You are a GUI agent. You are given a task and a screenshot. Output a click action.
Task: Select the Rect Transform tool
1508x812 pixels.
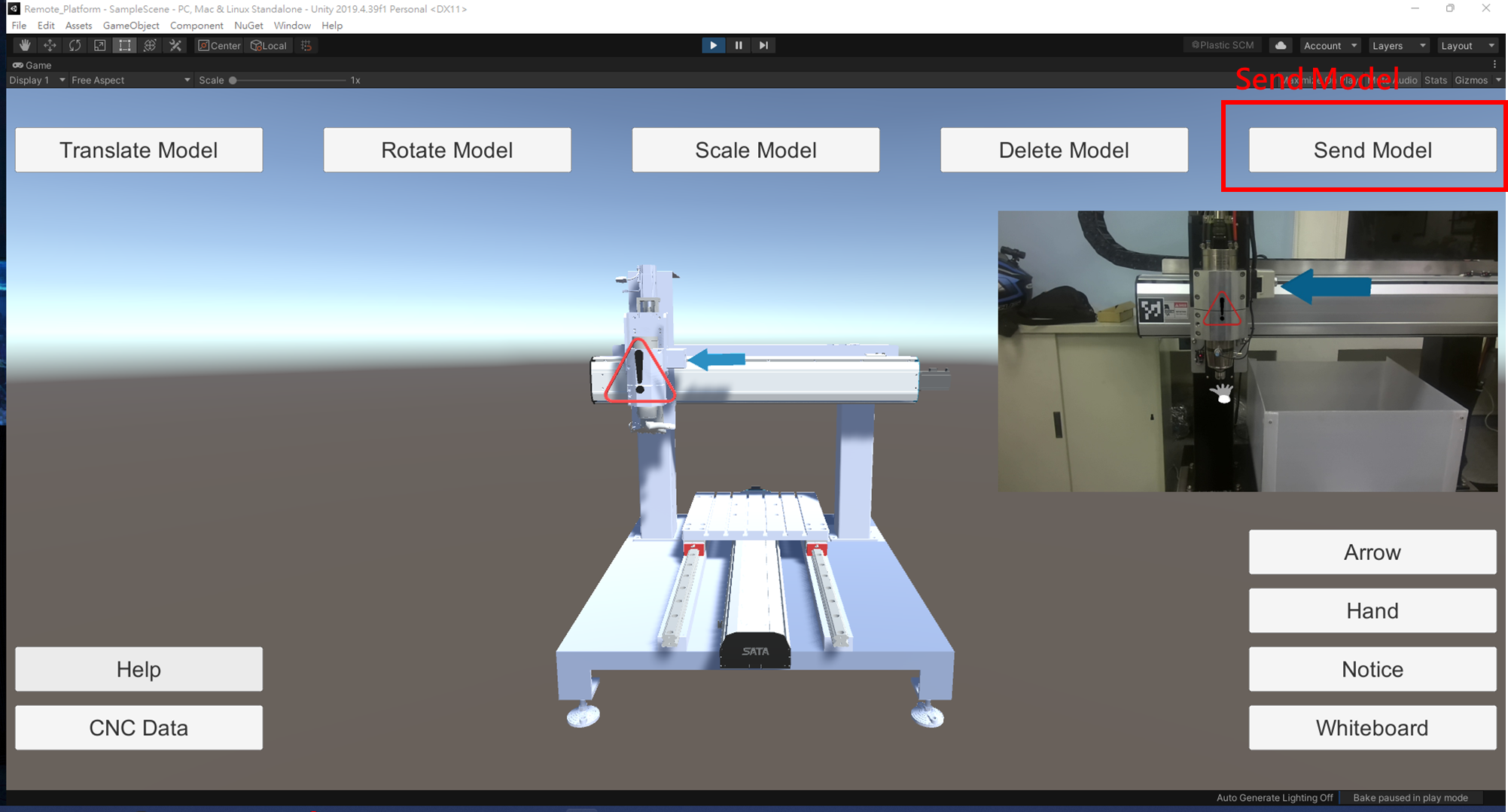[124, 45]
